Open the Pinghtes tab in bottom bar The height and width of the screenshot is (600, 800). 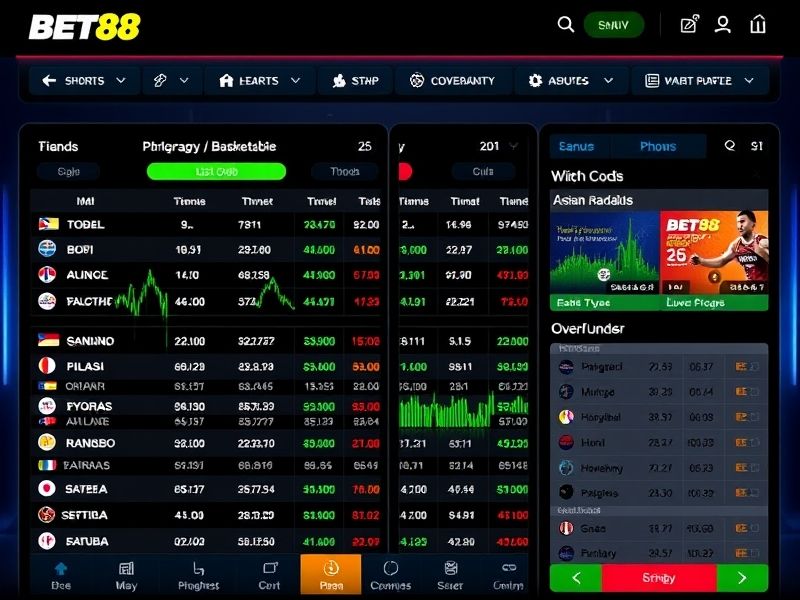coord(198,577)
